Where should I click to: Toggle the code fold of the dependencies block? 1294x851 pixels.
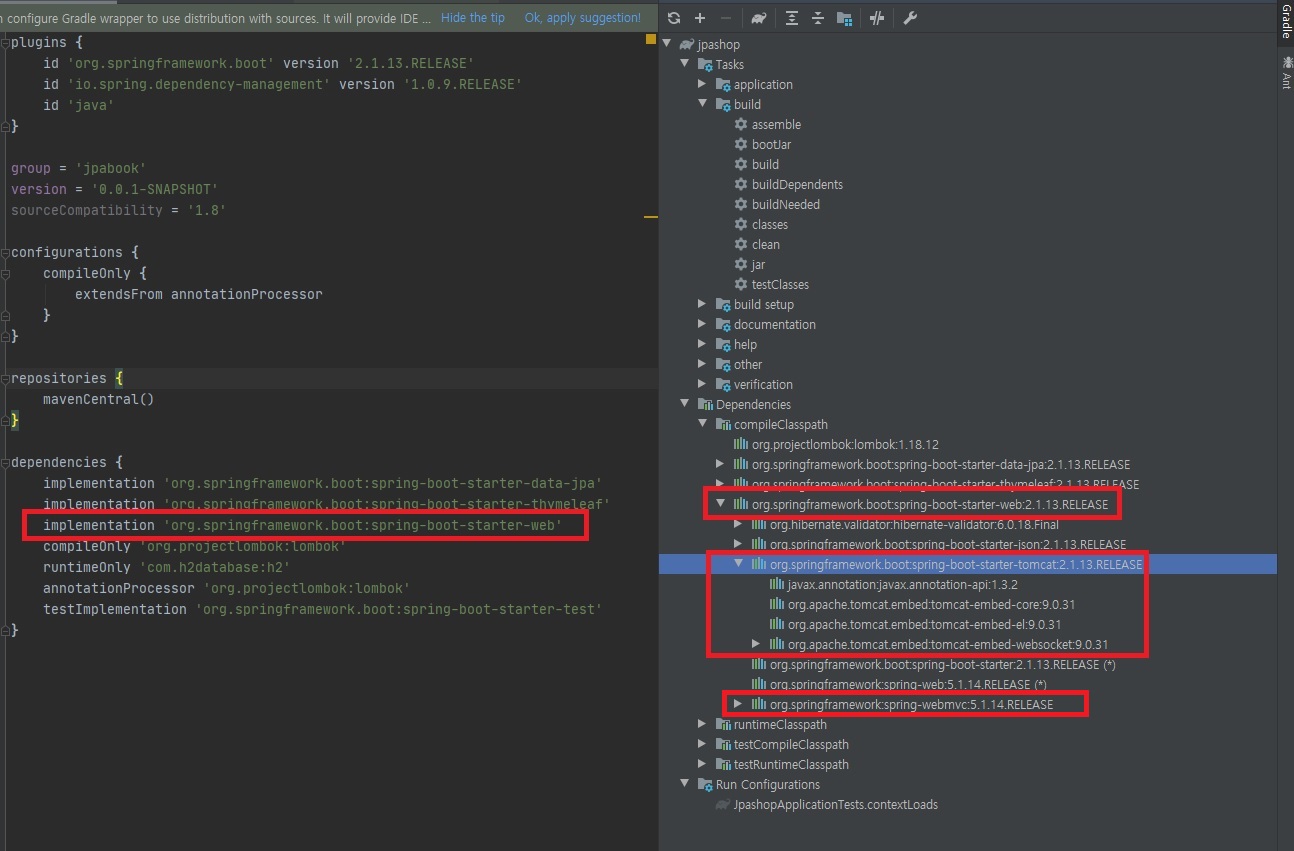[5, 462]
